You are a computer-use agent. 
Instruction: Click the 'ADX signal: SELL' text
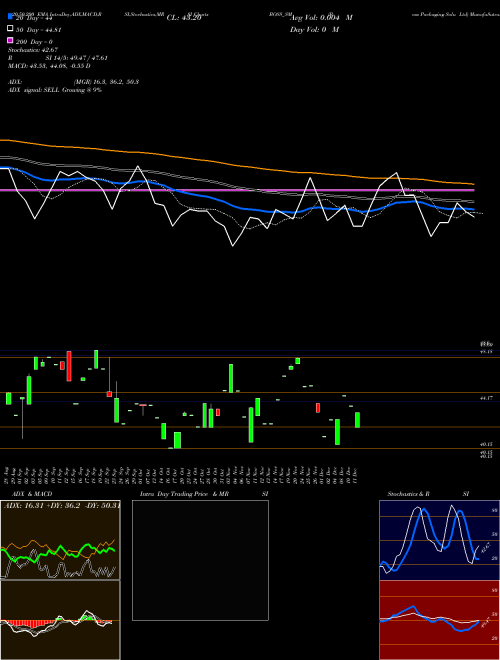(34, 90)
